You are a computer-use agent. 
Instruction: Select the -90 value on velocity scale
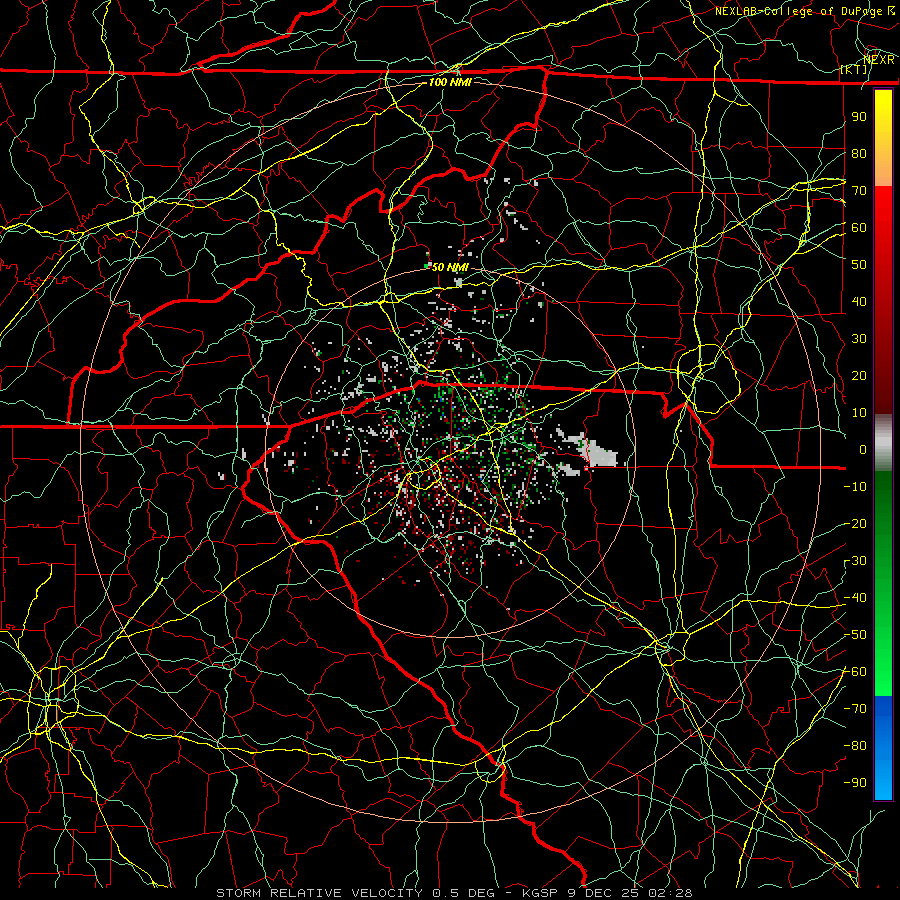[x=855, y=783]
